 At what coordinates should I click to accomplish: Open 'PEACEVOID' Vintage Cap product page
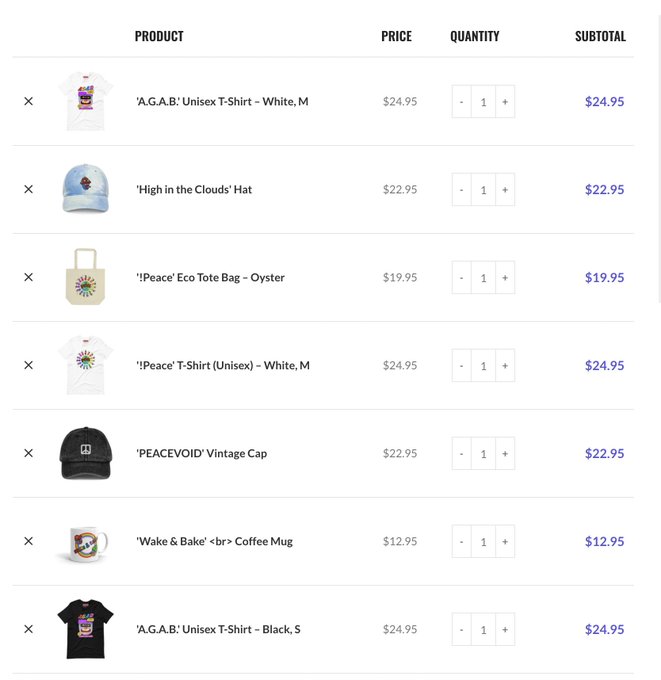[202, 454]
